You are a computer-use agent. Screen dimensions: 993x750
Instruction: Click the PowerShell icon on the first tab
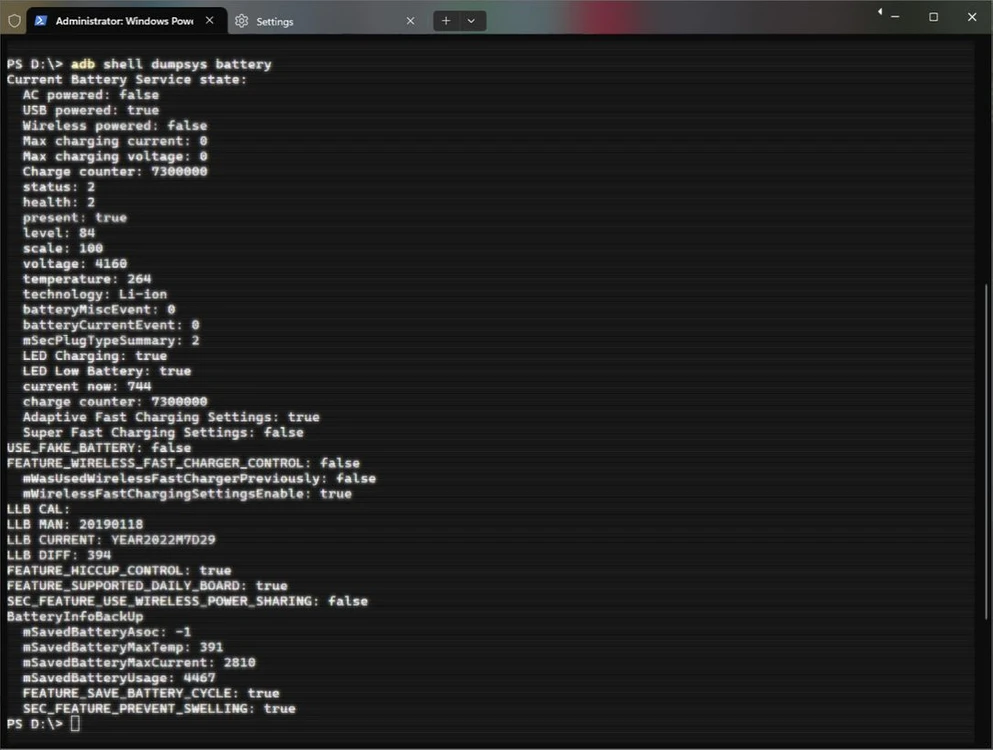[x=41, y=21]
